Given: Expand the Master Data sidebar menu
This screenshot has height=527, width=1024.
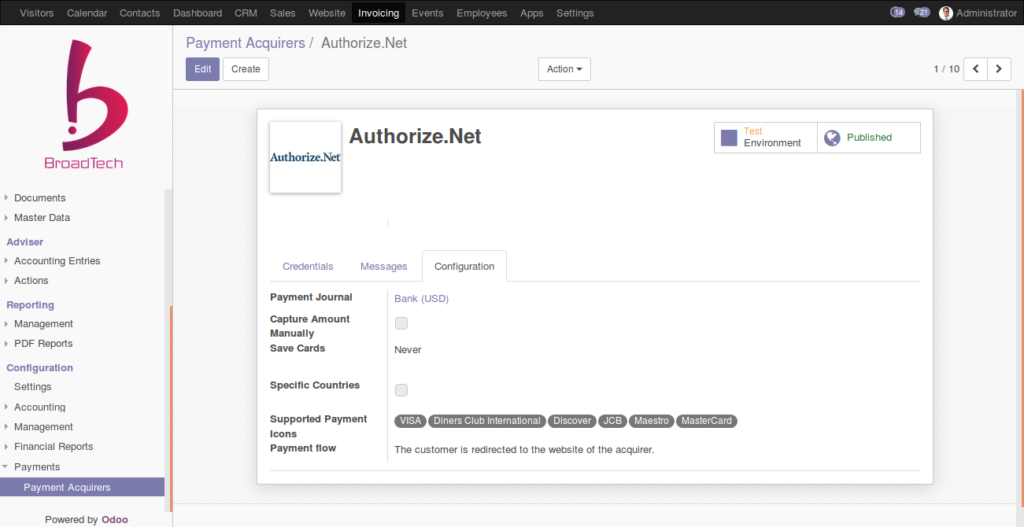Looking at the screenshot, I should pyautogui.click(x=42, y=217).
